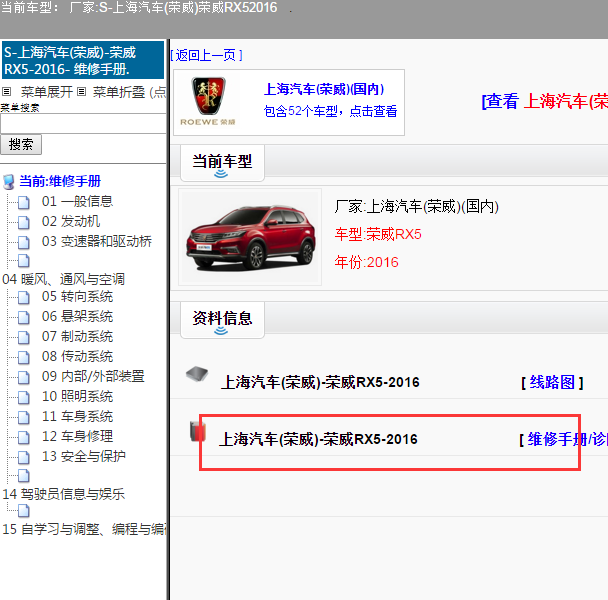Open tree item 11 车身系统

(78, 417)
